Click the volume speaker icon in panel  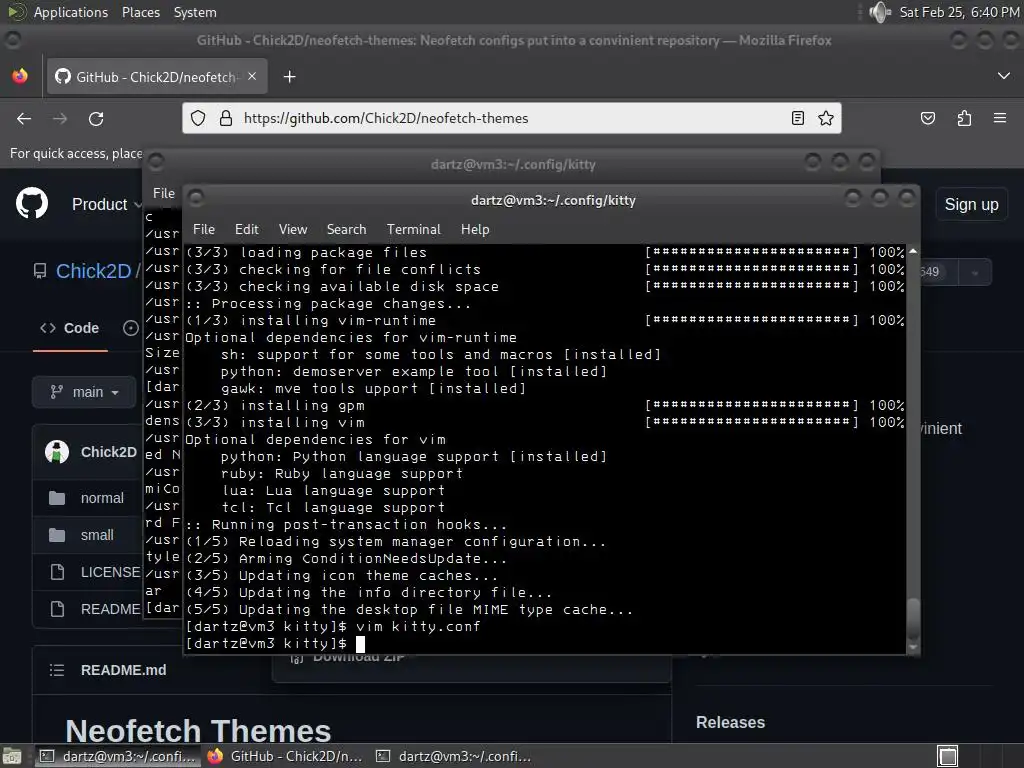coord(880,12)
